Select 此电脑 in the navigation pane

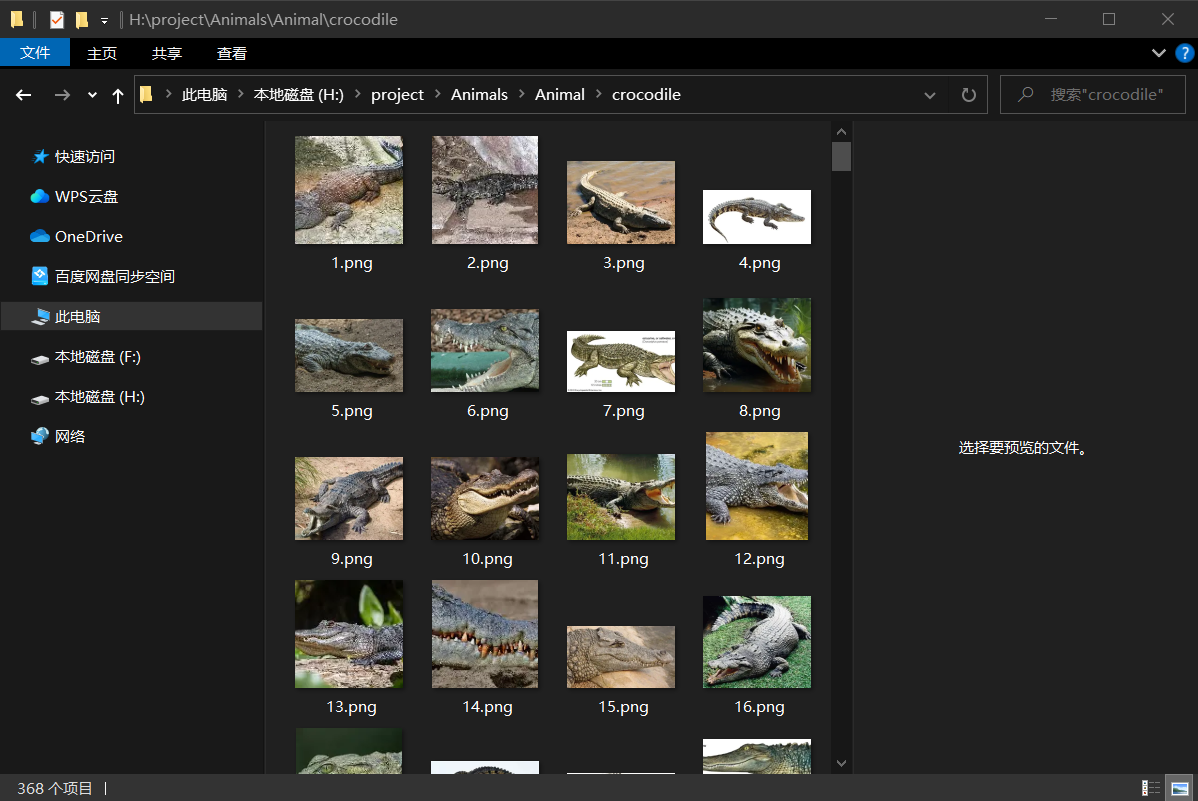point(131,316)
